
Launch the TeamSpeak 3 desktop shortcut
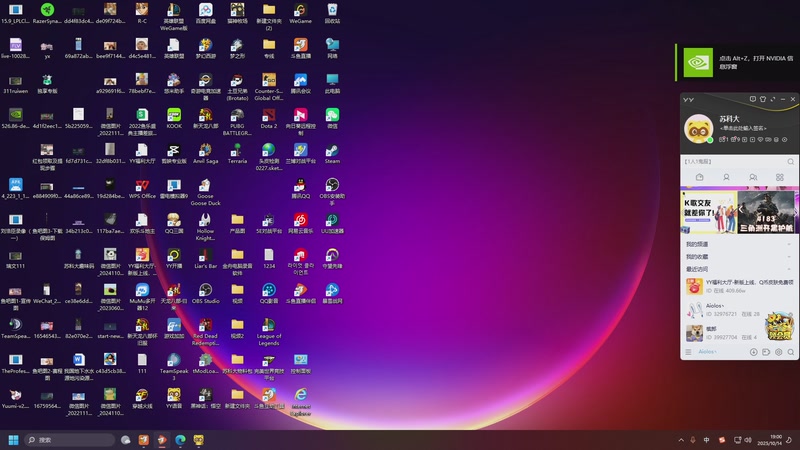pyautogui.click(x=174, y=367)
